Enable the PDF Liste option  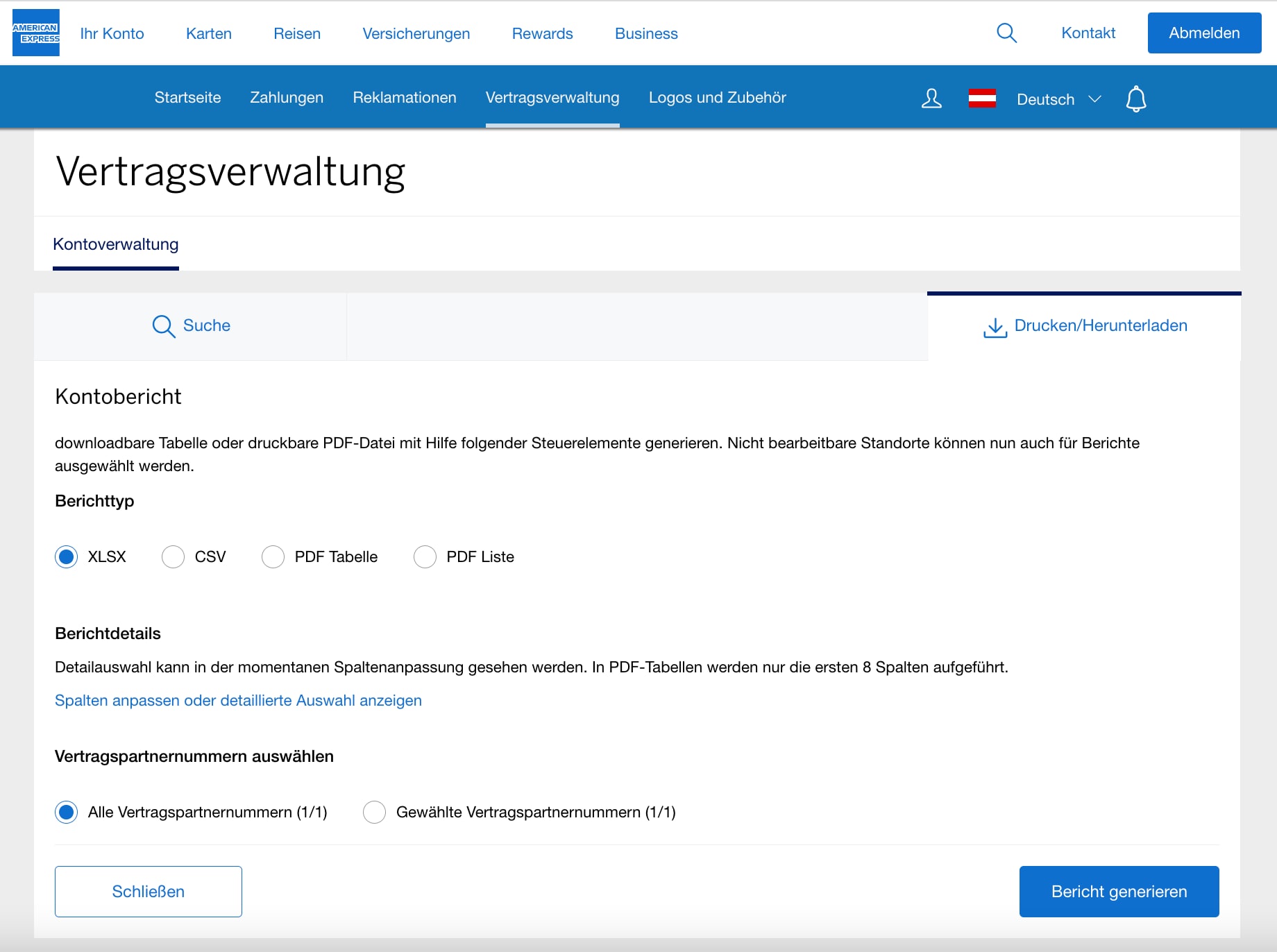425,556
